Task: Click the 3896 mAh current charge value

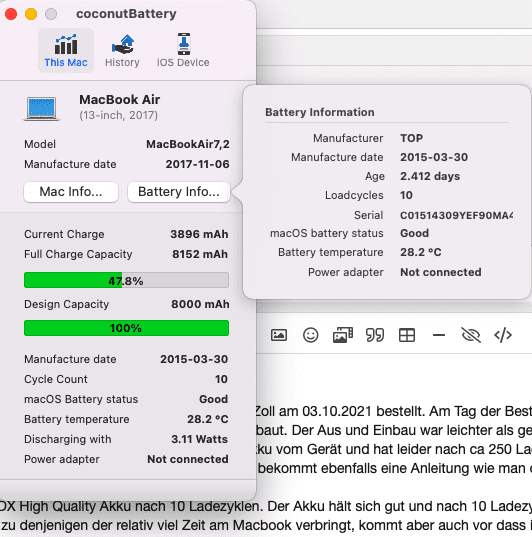Action: [x=199, y=234]
